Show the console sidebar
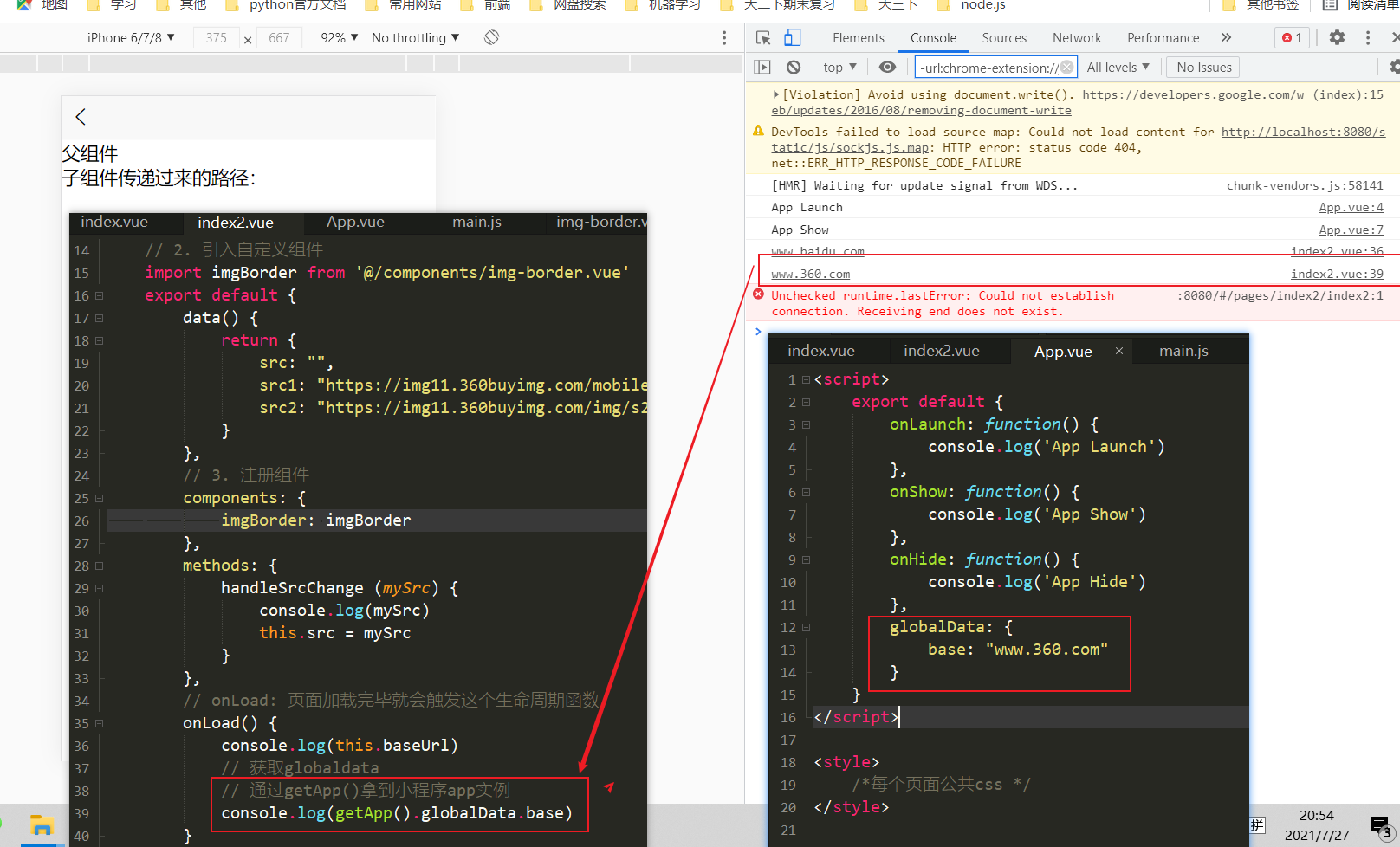Viewport: 1400px width, 847px height. click(x=762, y=67)
